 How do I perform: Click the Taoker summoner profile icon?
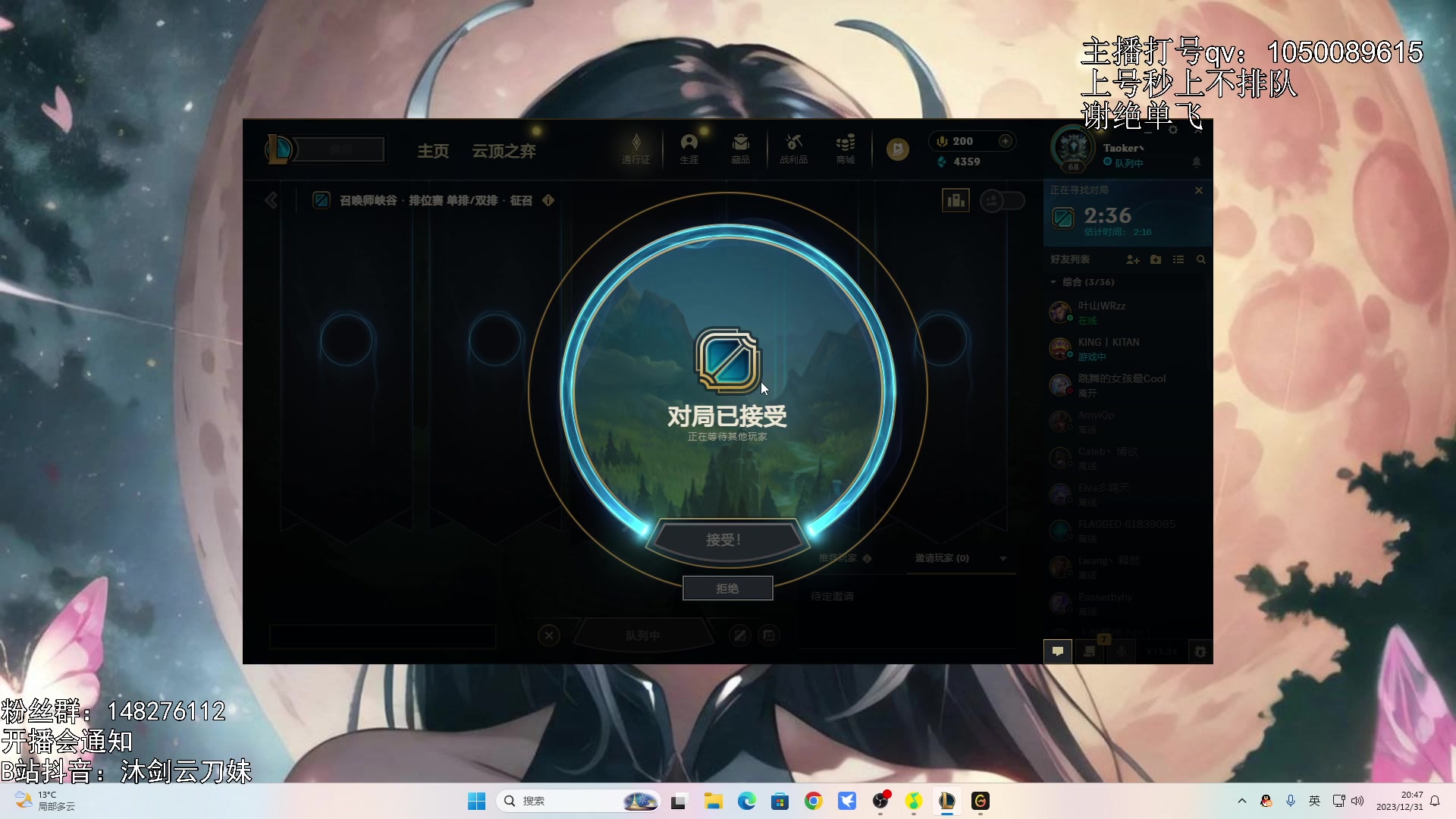point(1073,148)
